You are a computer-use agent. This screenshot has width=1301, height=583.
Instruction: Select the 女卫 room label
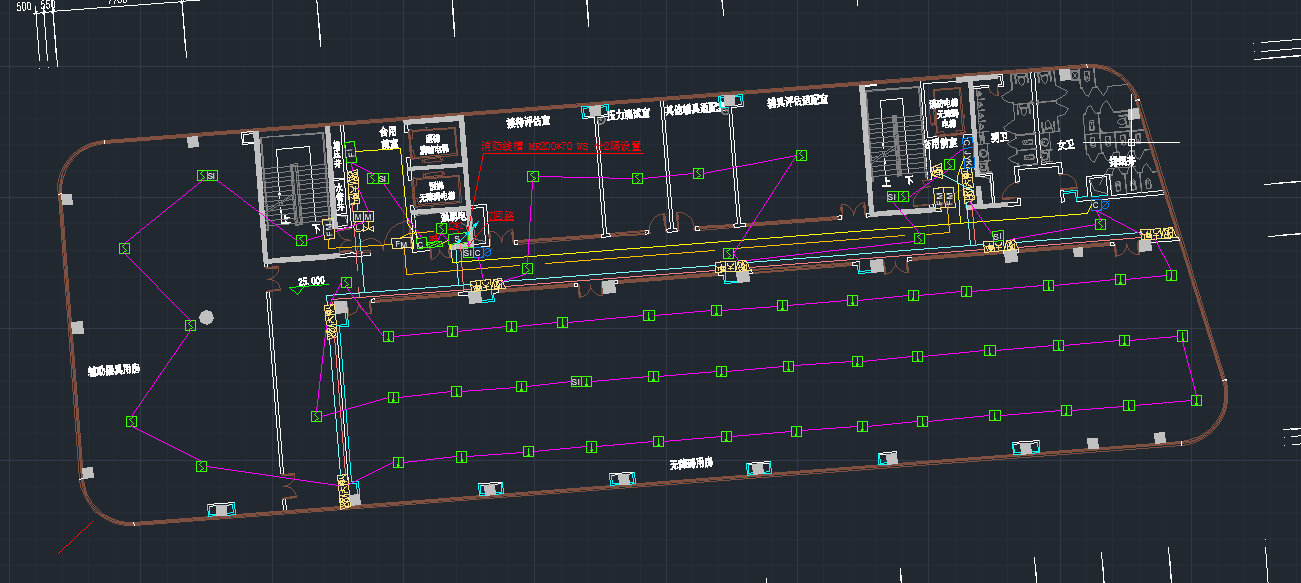(x=1066, y=145)
